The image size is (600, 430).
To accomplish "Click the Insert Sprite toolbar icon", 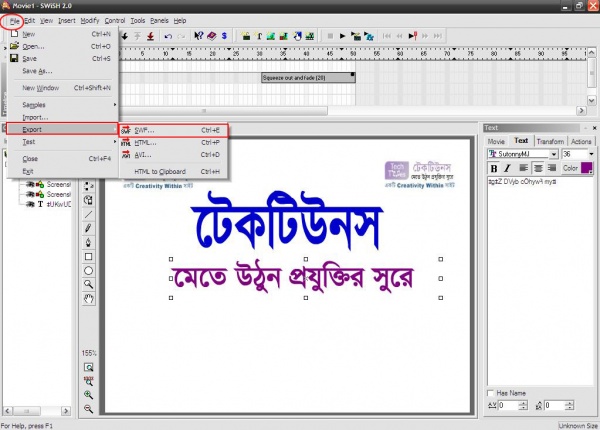I will click(310, 36).
